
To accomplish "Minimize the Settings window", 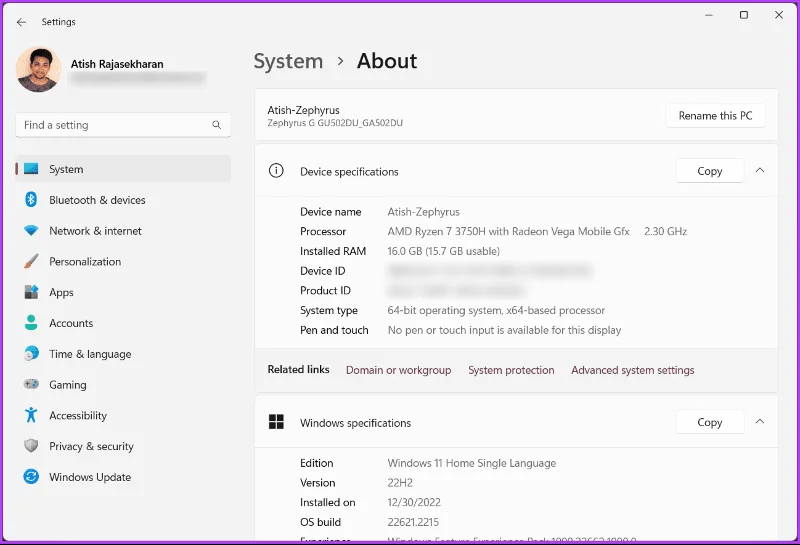I will coord(709,15).
